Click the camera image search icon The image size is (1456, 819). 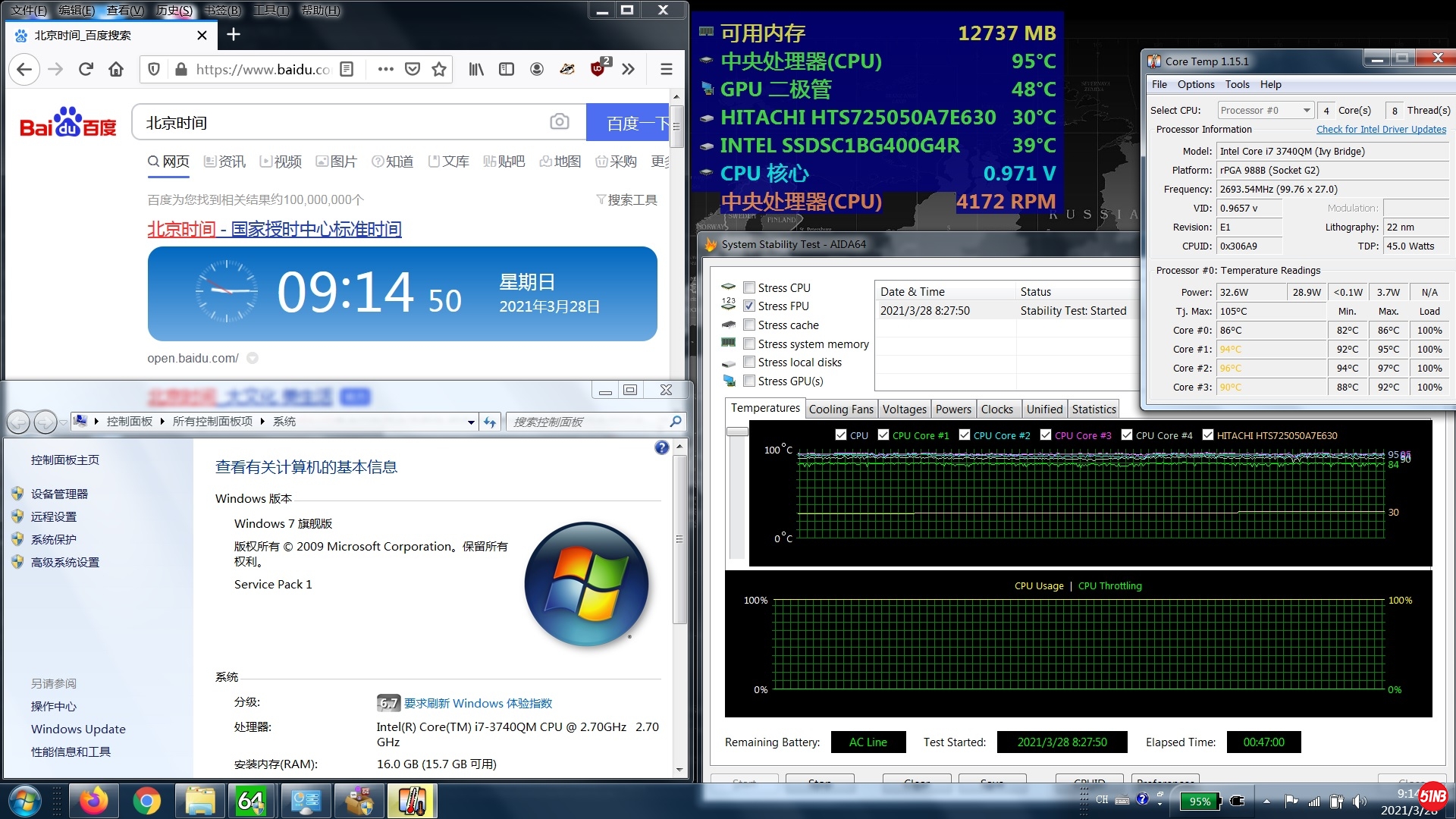pos(560,122)
